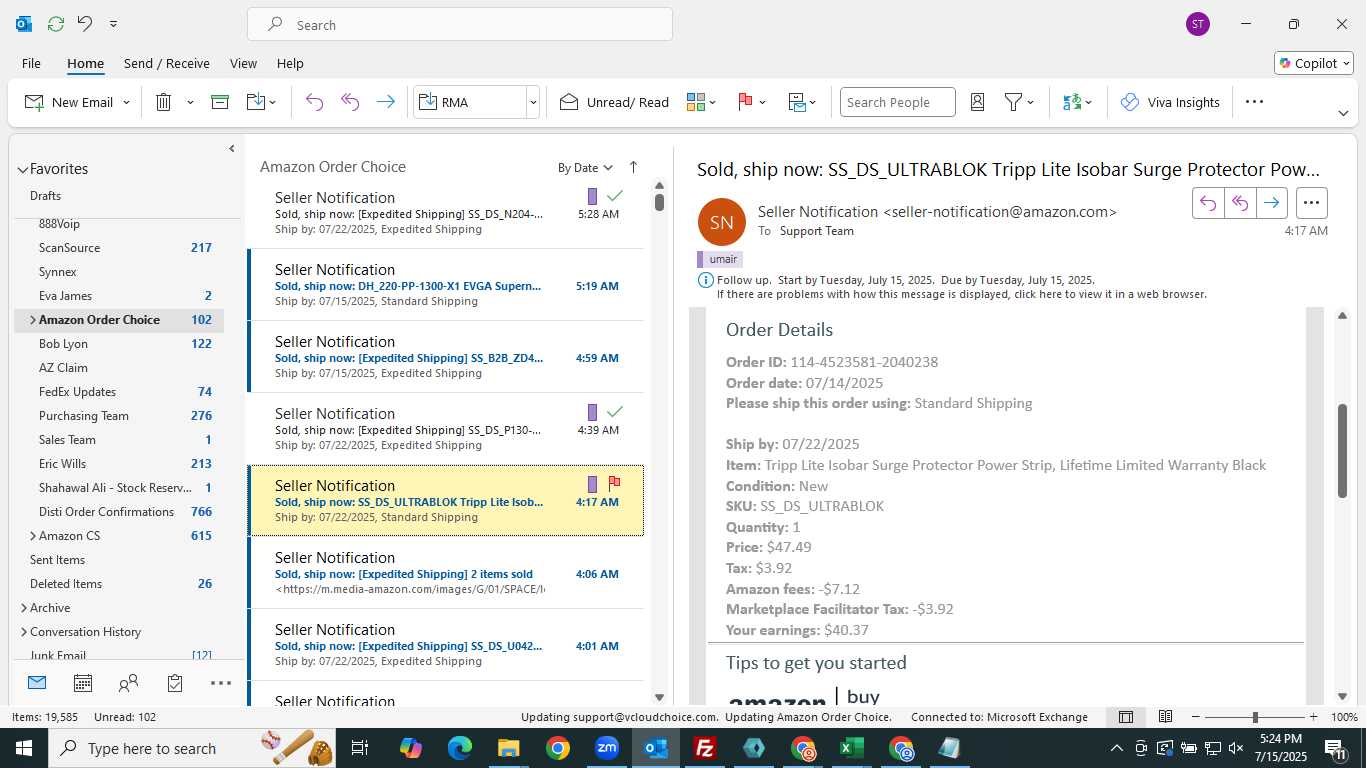1366x768 pixels.
Task: Reply All from reading pane header
Action: pos(1240,203)
